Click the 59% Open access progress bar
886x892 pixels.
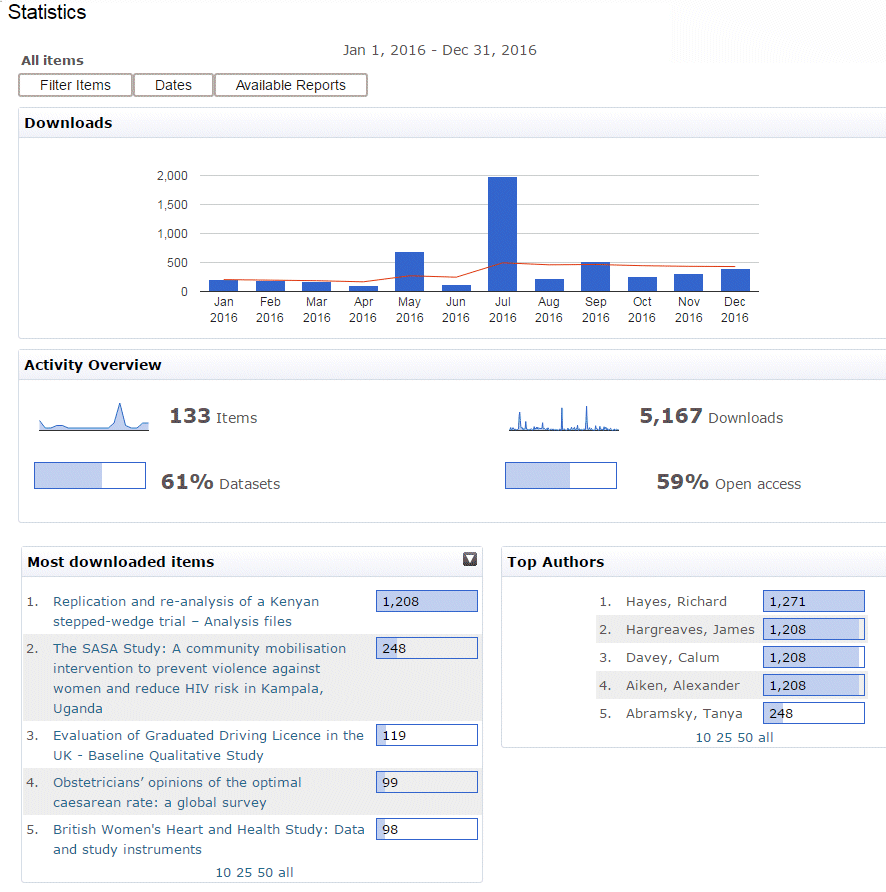coord(560,476)
